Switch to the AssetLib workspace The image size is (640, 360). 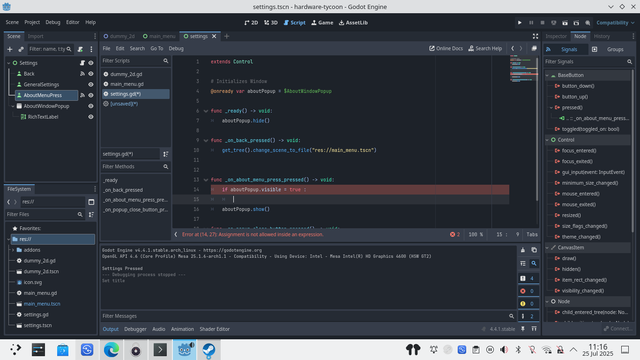(x=353, y=23)
